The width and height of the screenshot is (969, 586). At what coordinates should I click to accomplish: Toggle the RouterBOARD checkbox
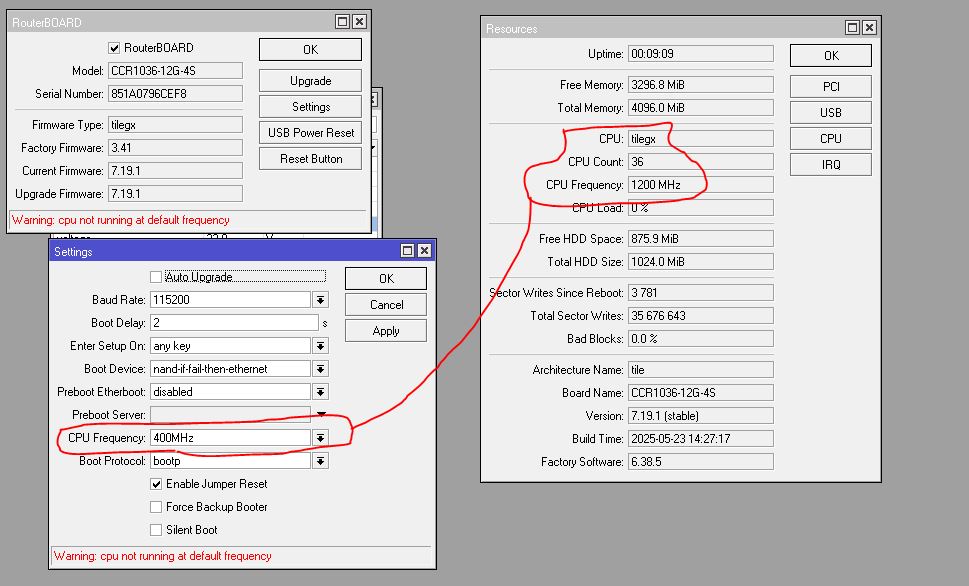tap(114, 48)
